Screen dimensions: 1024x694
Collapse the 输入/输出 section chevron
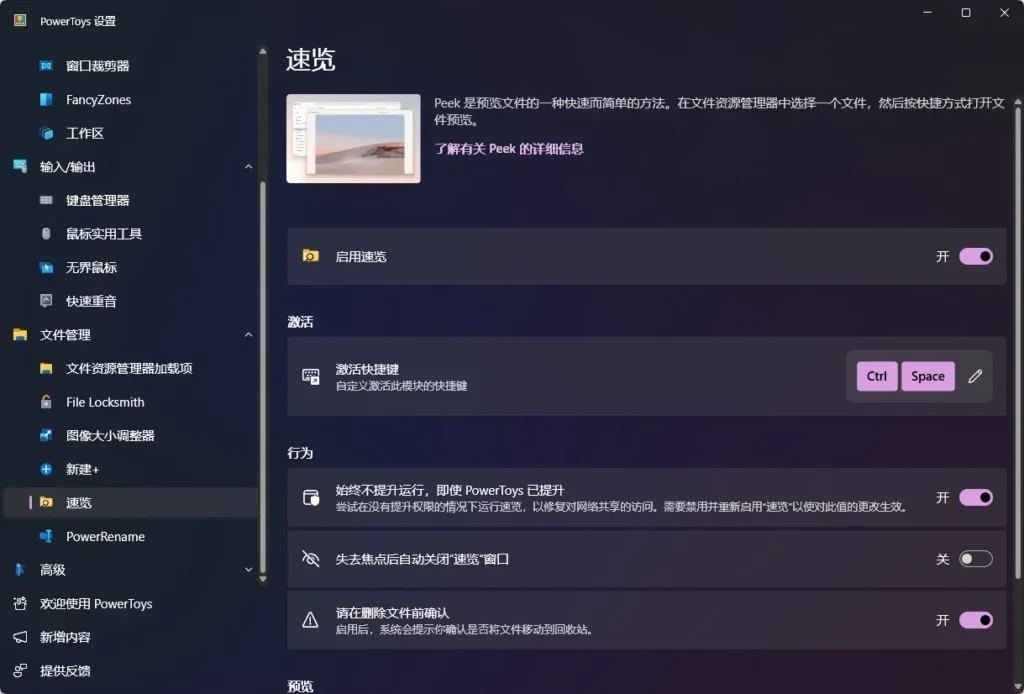tap(248, 166)
